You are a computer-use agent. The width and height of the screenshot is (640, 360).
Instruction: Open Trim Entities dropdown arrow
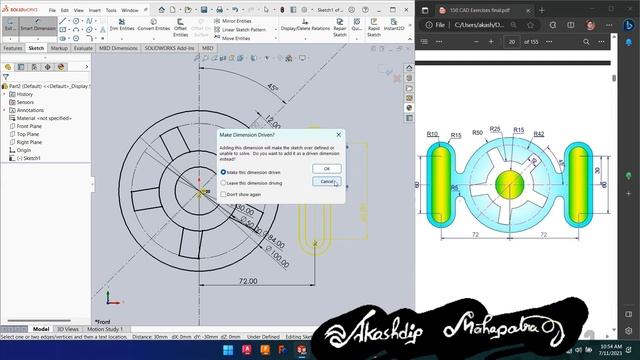(122, 38)
